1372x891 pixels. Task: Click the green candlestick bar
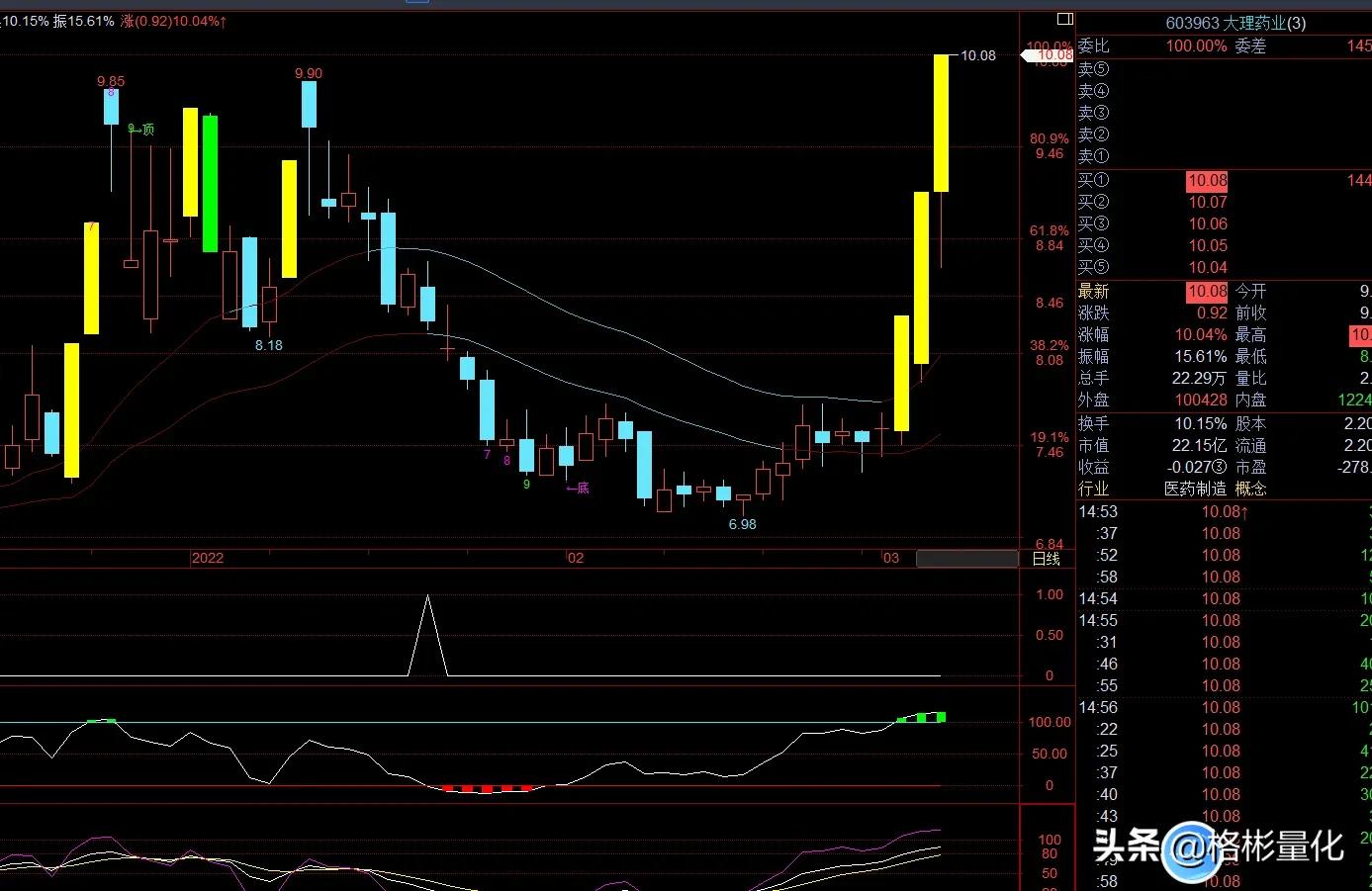210,183
